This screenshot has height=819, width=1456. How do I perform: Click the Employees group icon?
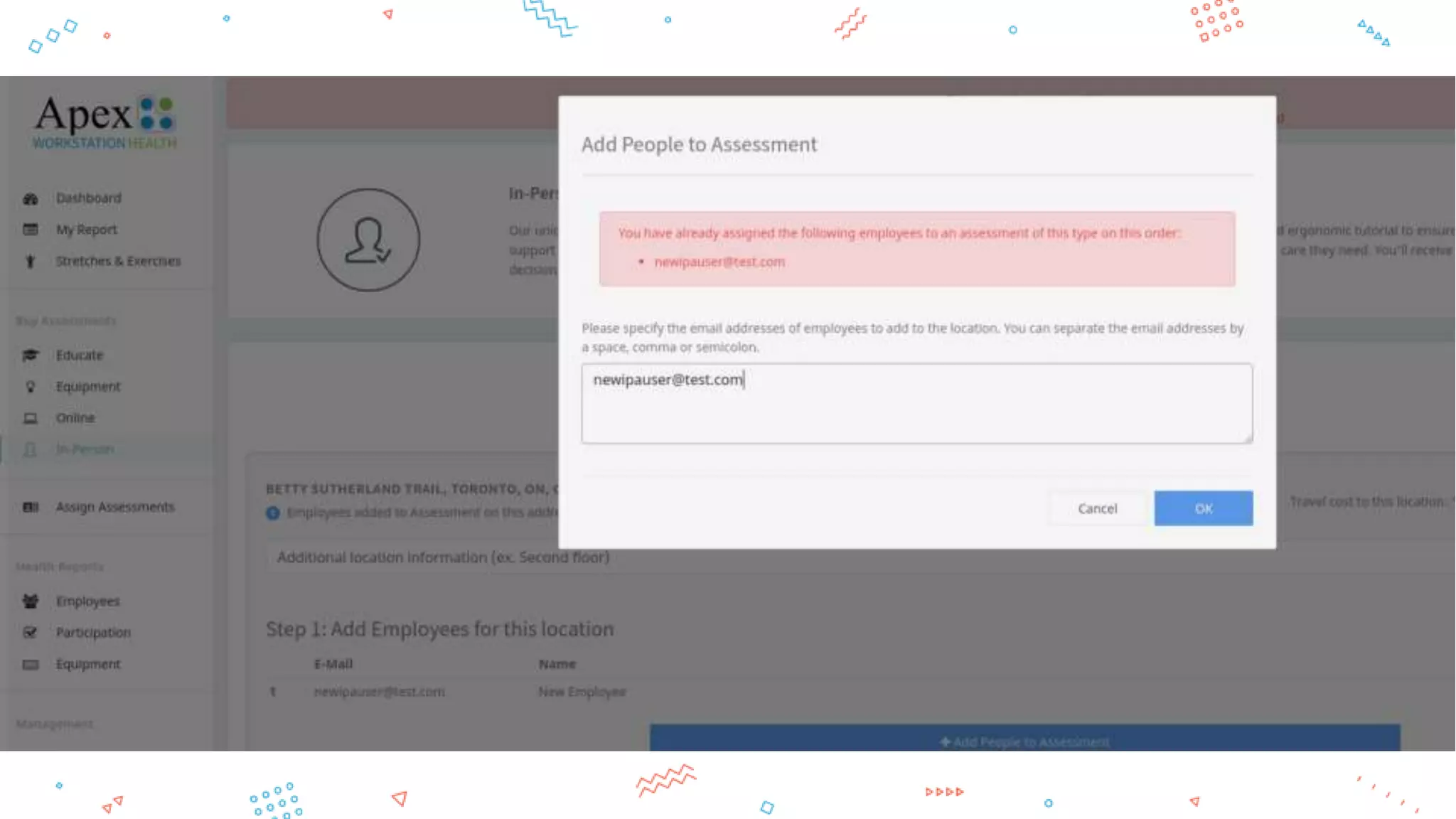click(x=30, y=601)
